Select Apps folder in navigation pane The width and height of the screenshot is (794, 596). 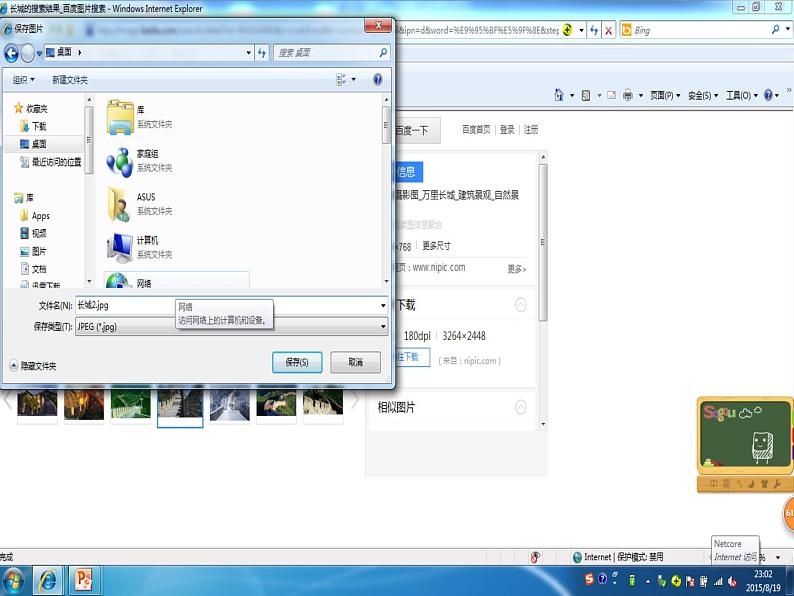[x=35, y=216]
